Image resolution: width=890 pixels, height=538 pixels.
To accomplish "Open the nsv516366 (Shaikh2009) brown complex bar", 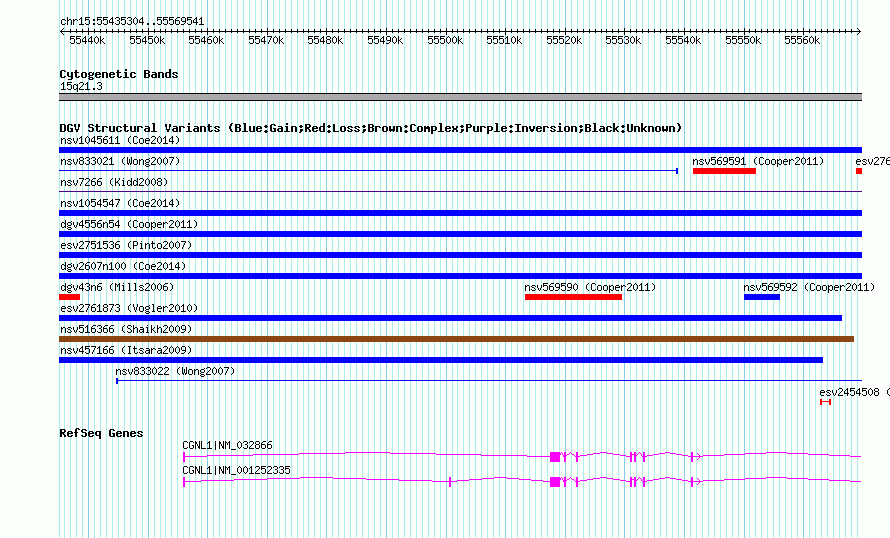I will [x=456, y=339].
